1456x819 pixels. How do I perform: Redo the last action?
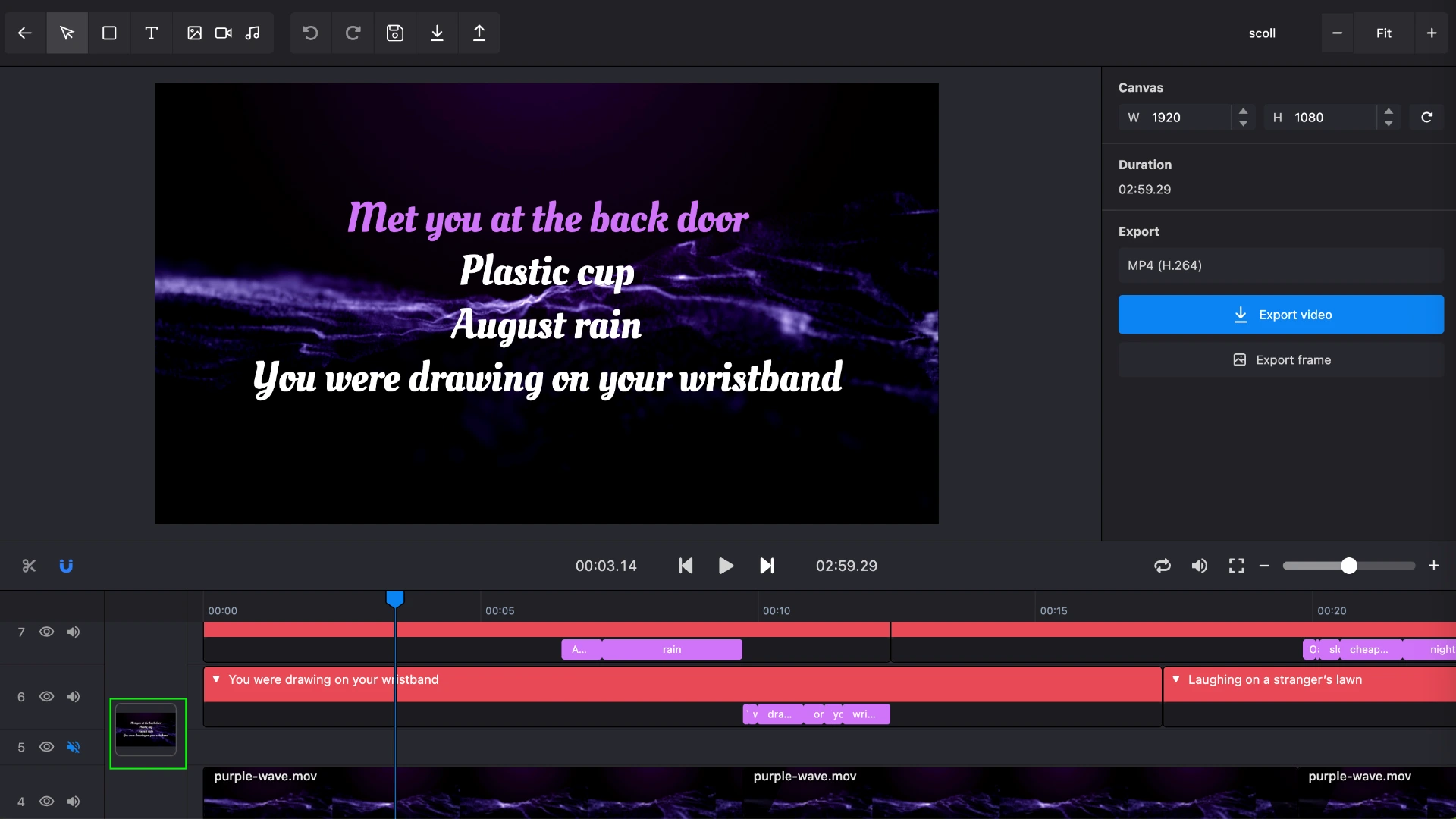click(353, 33)
